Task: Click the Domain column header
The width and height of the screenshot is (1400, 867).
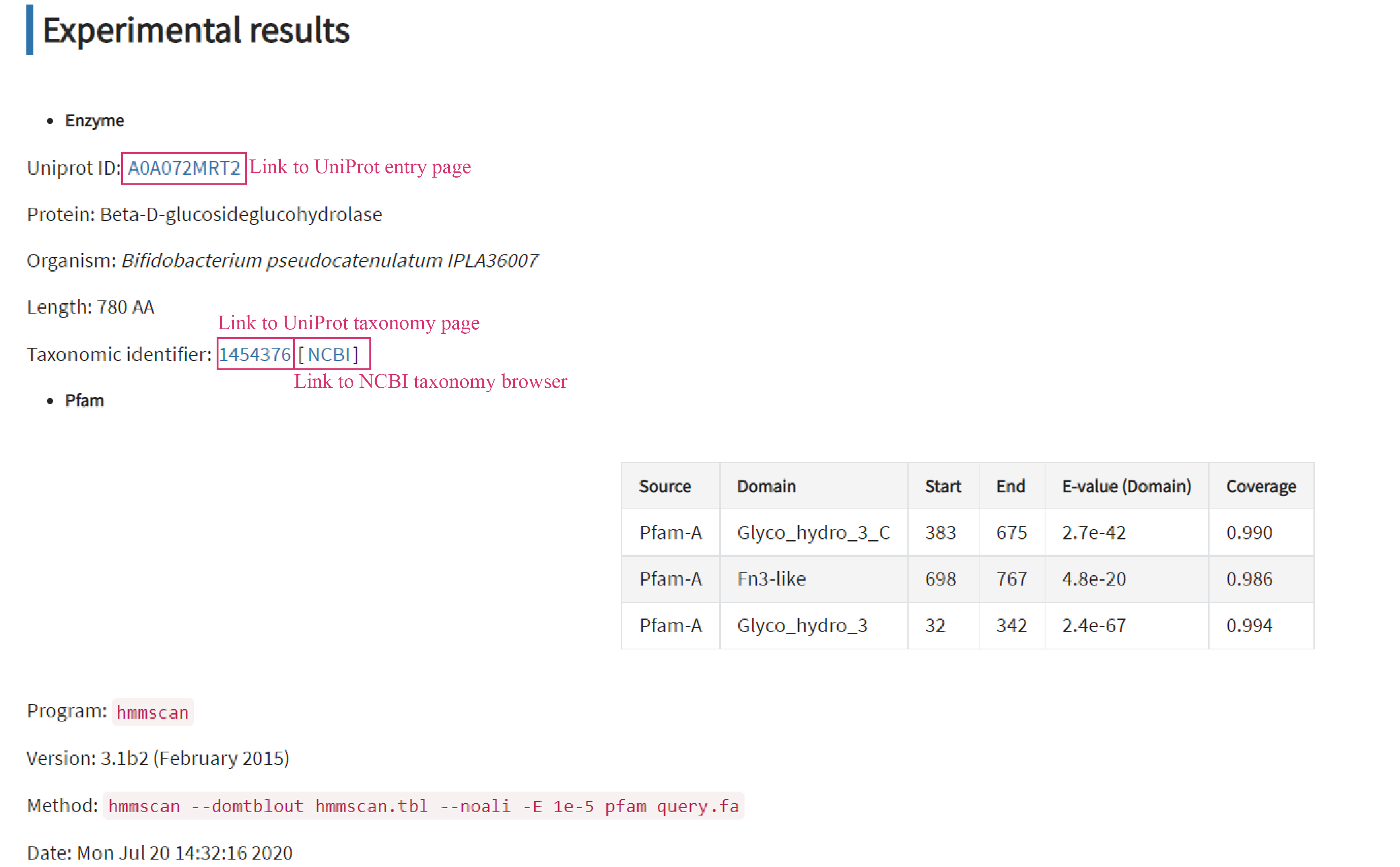Action: point(766,486)
